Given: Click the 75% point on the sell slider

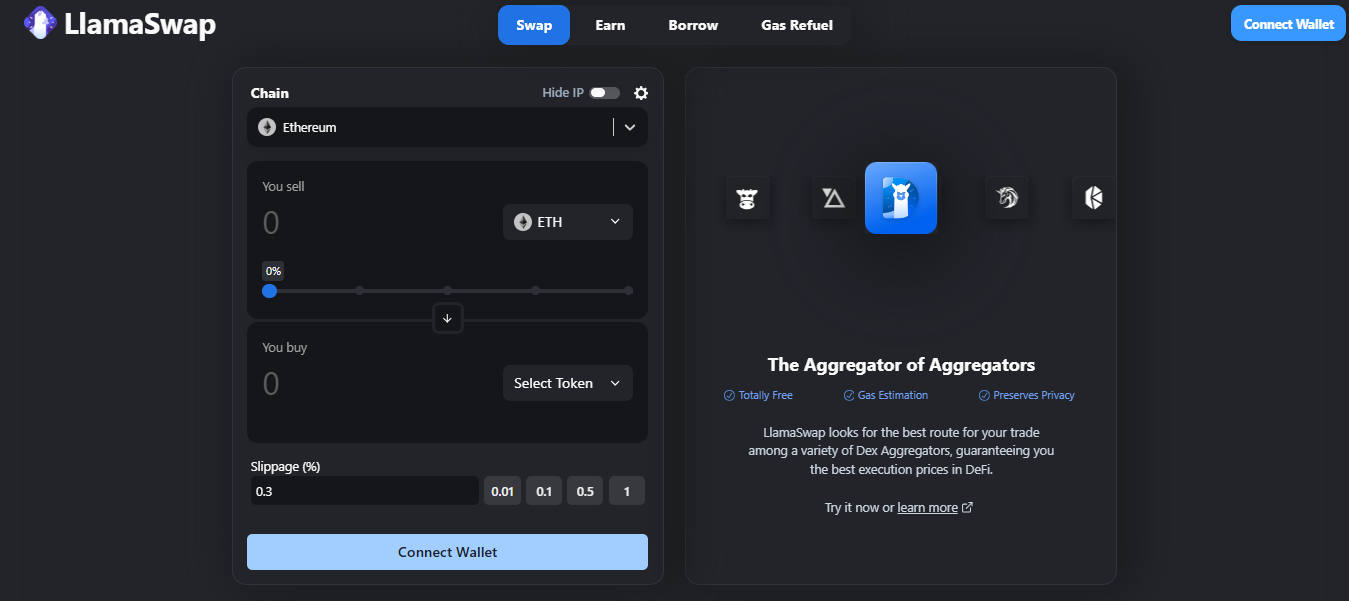Looking at the screenshot, I should [536, 291].
